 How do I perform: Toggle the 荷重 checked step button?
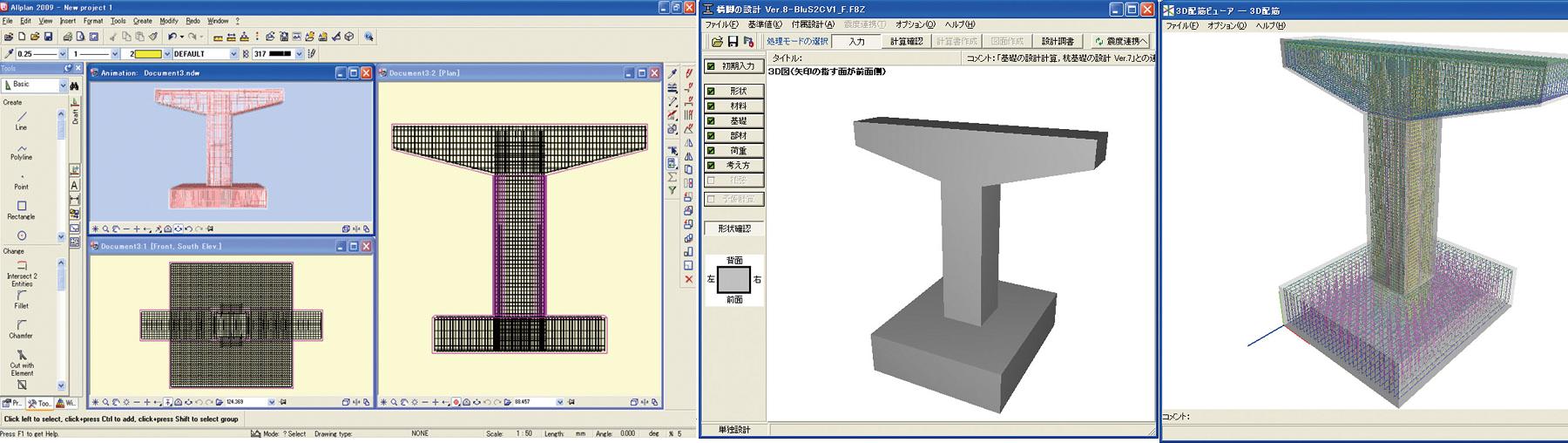(733, 150)
